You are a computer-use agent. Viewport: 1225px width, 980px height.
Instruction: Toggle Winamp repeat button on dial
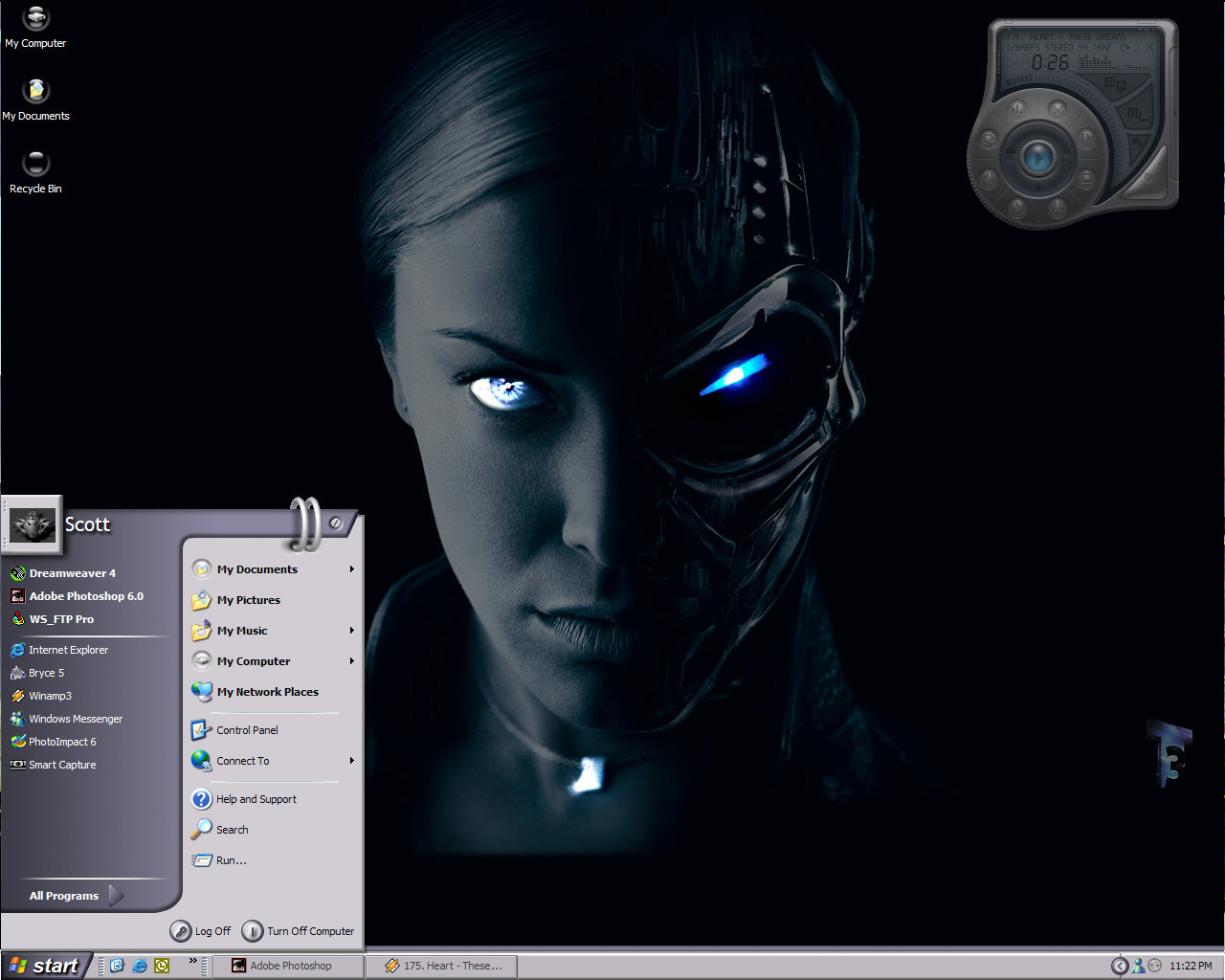click(x=989, y=140)
